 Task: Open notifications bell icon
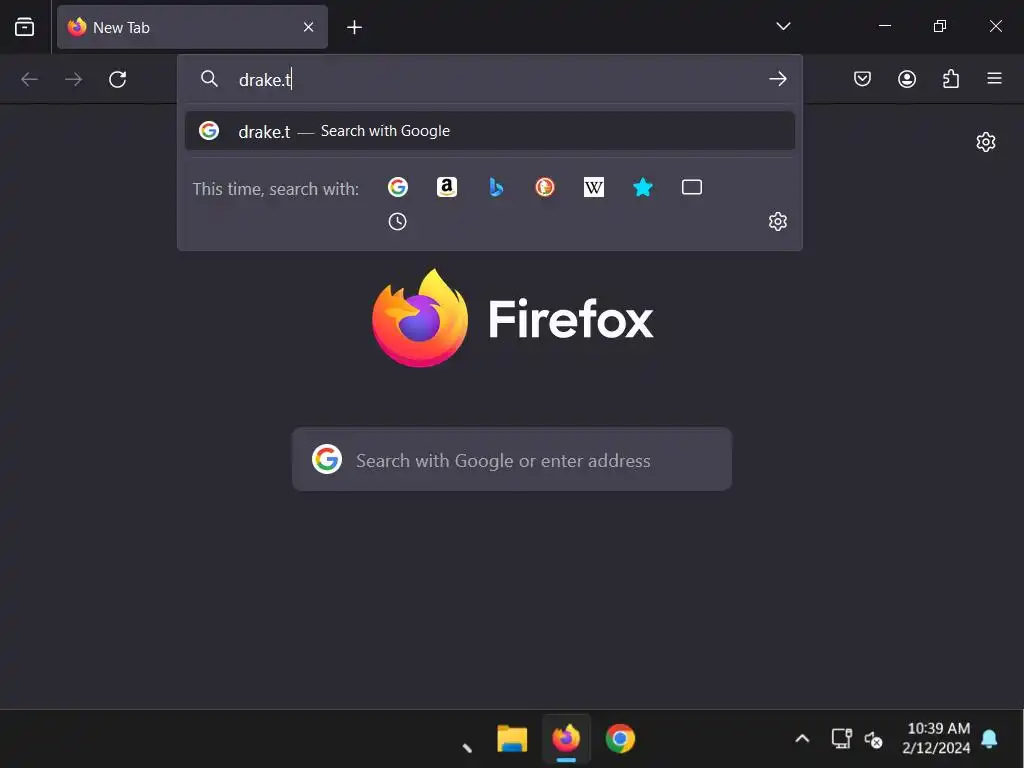tap(989, 739)
